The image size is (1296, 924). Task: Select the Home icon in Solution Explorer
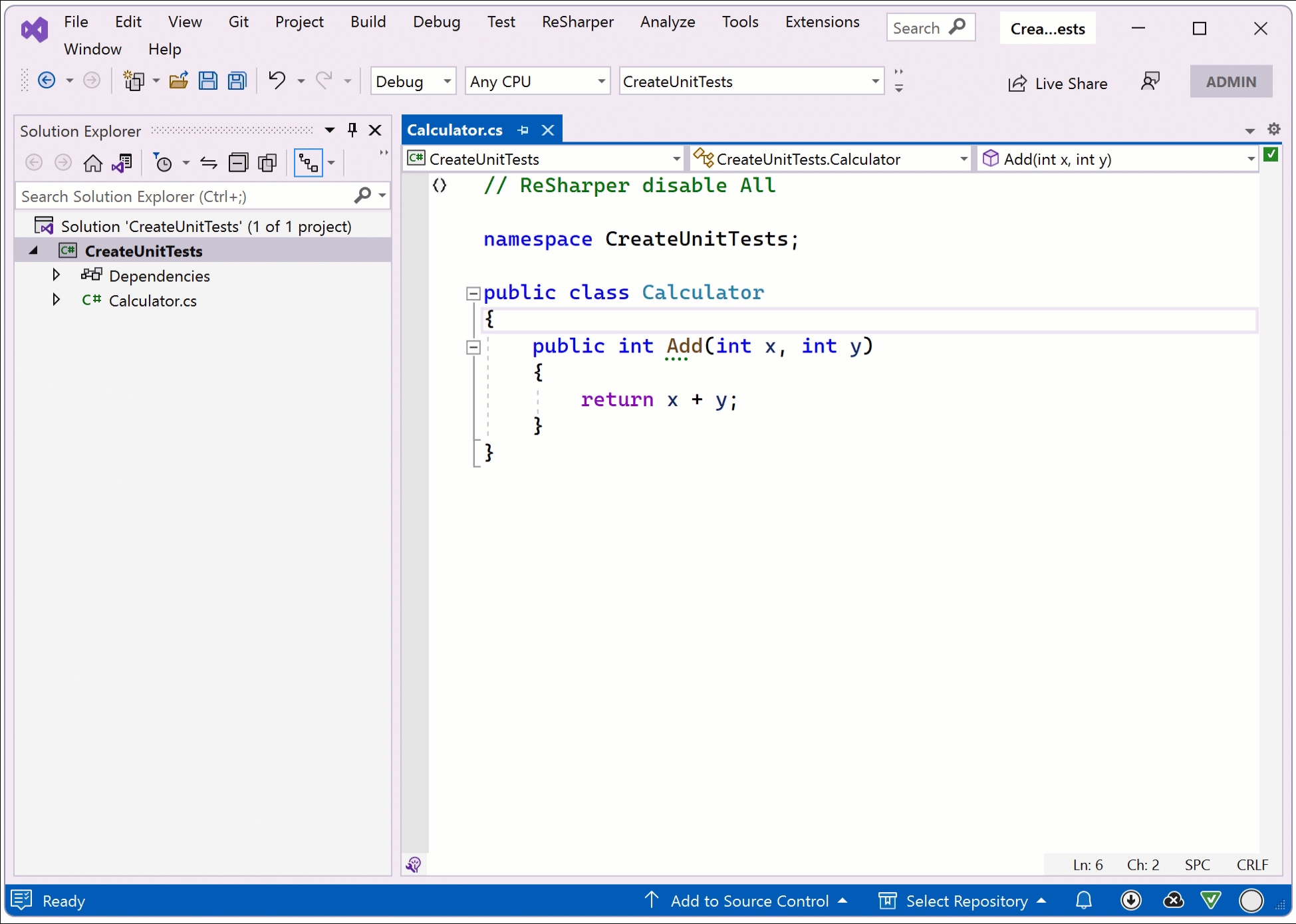click(x=92, y=162)
